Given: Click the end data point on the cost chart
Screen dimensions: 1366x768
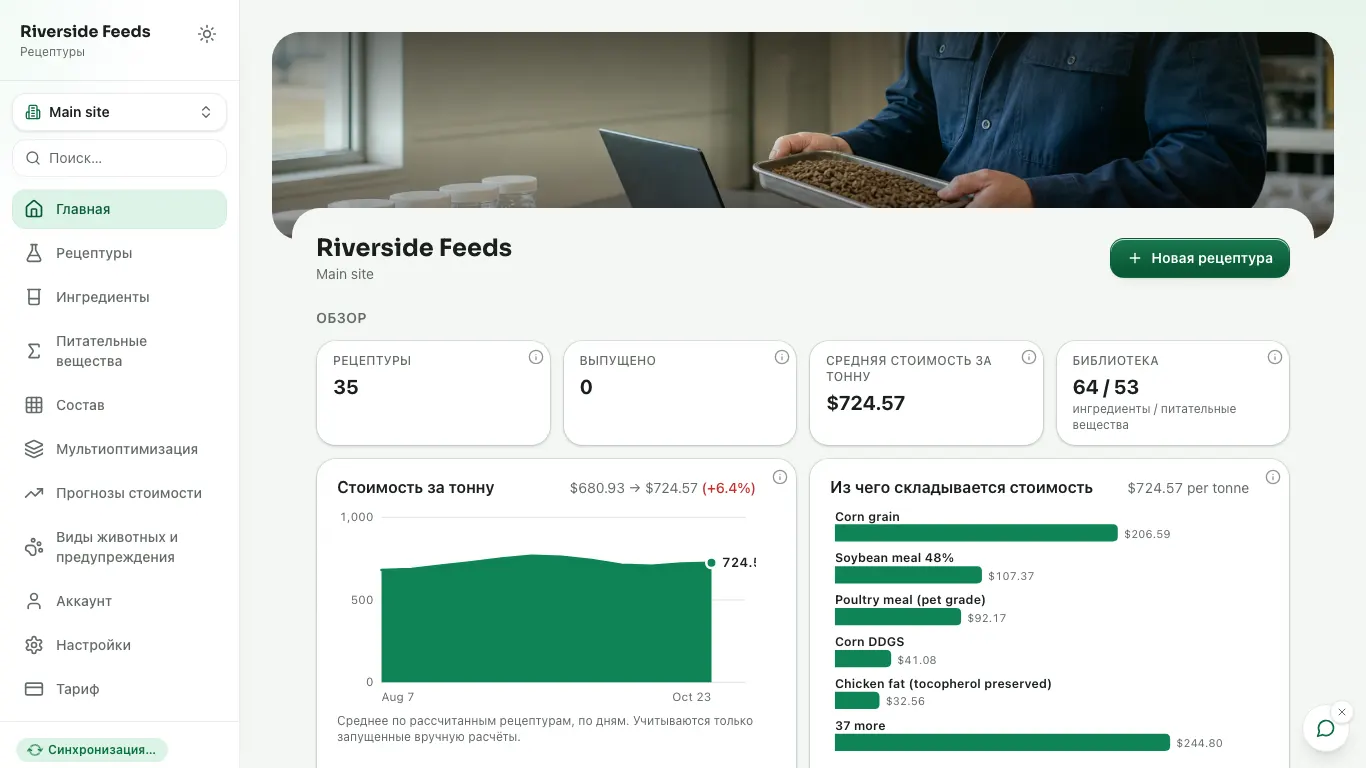Looking at the screenshot, I should [711, 563].
